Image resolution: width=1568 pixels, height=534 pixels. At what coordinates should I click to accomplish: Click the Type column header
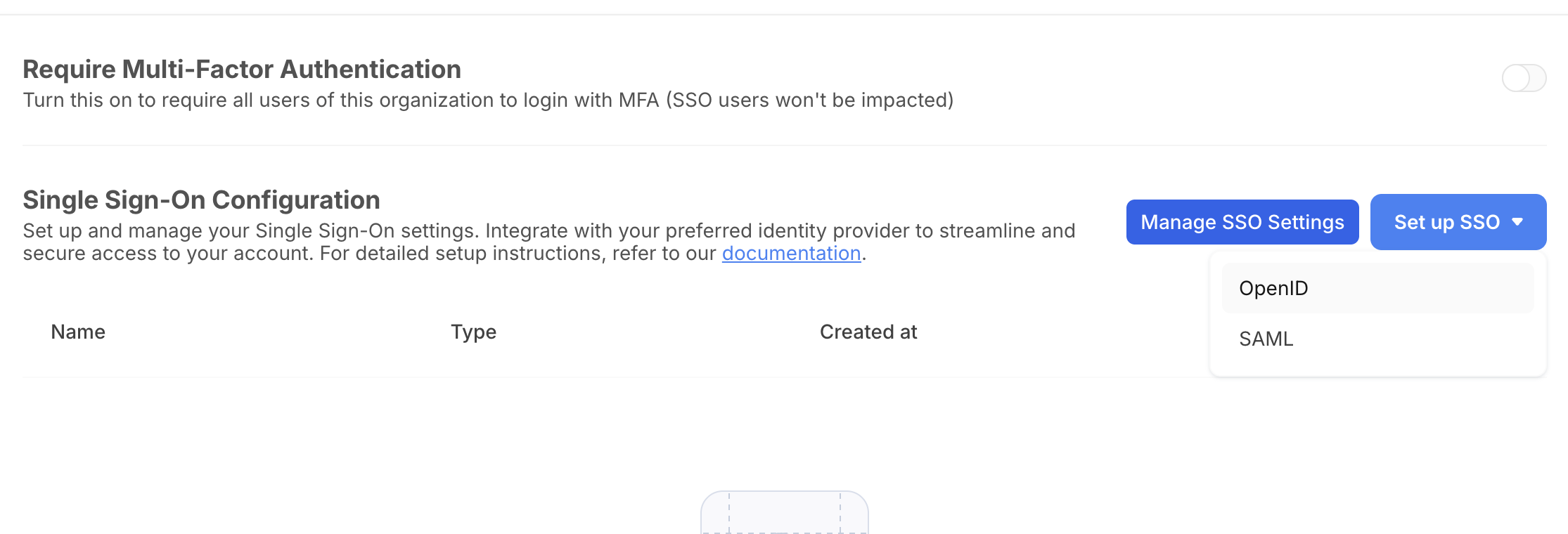[x=473, y=332]
